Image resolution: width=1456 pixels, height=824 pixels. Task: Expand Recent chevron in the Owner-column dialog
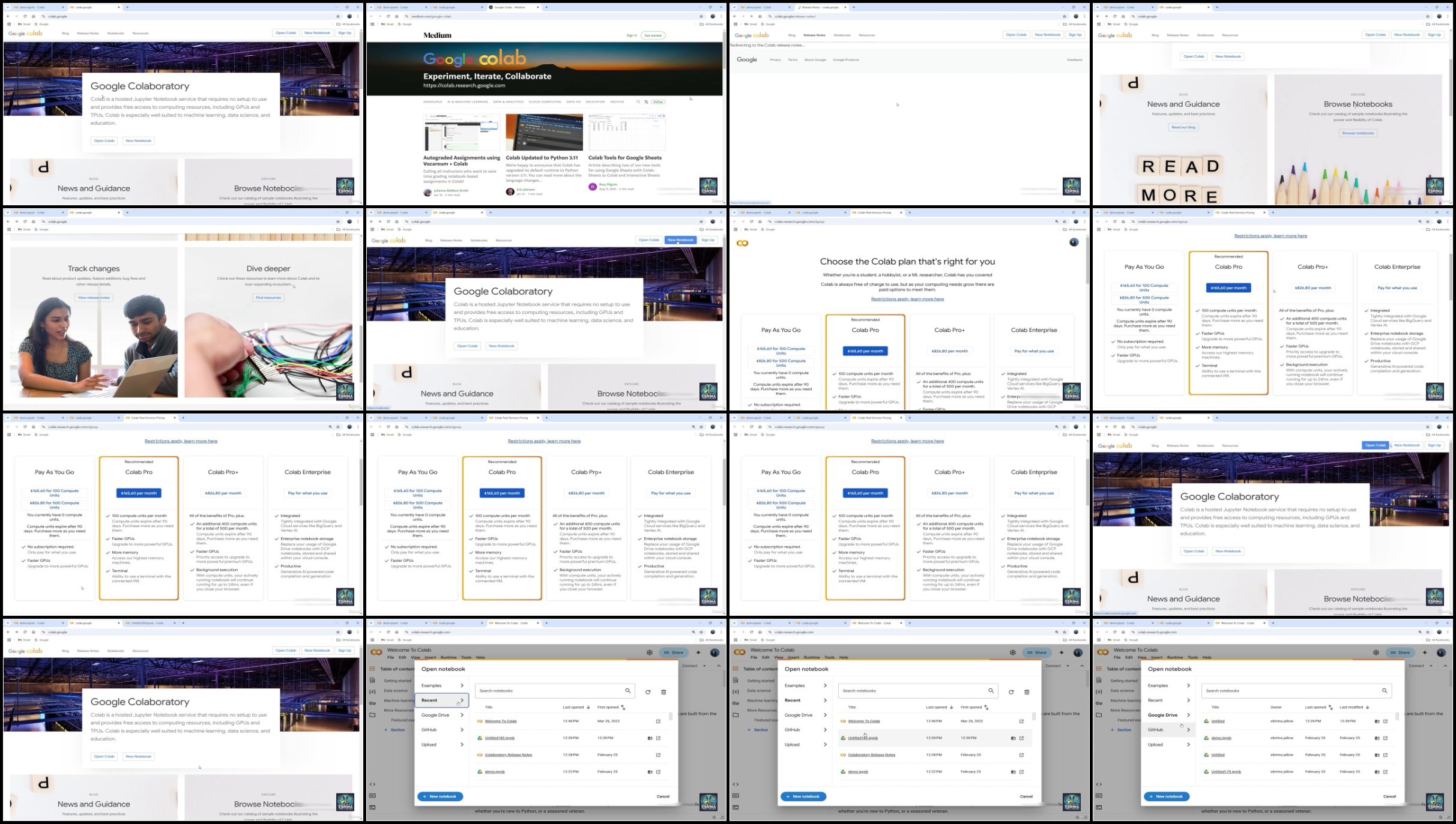pos(1188,700)
